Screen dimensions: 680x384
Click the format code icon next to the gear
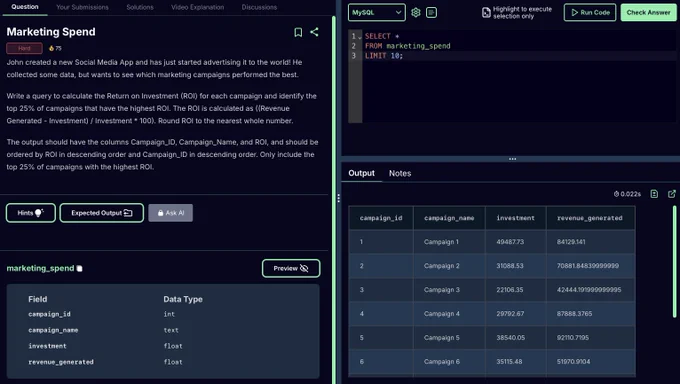[x=431, y=13]
